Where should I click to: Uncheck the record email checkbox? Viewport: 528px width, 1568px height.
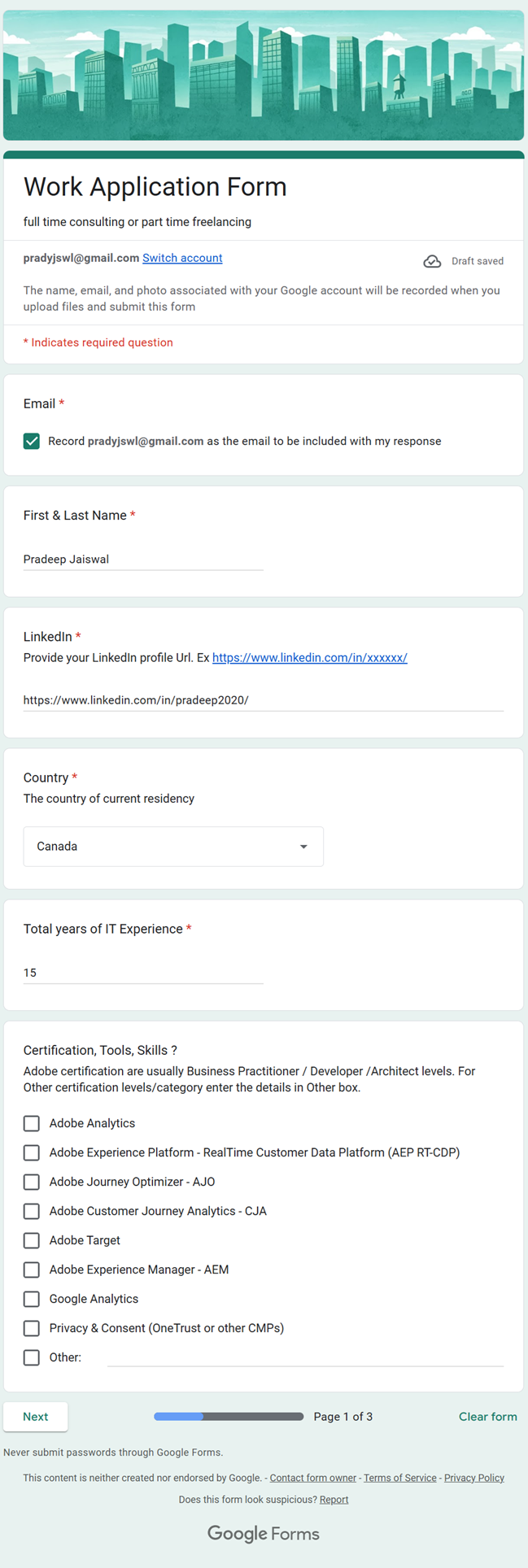click(32, 442)
